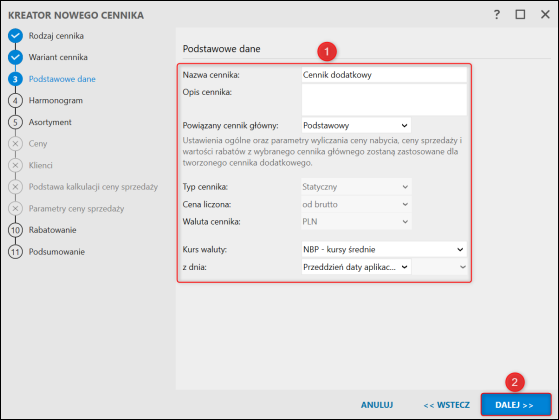Open the Waluta cennika PLN dropdown

(356, 221)
